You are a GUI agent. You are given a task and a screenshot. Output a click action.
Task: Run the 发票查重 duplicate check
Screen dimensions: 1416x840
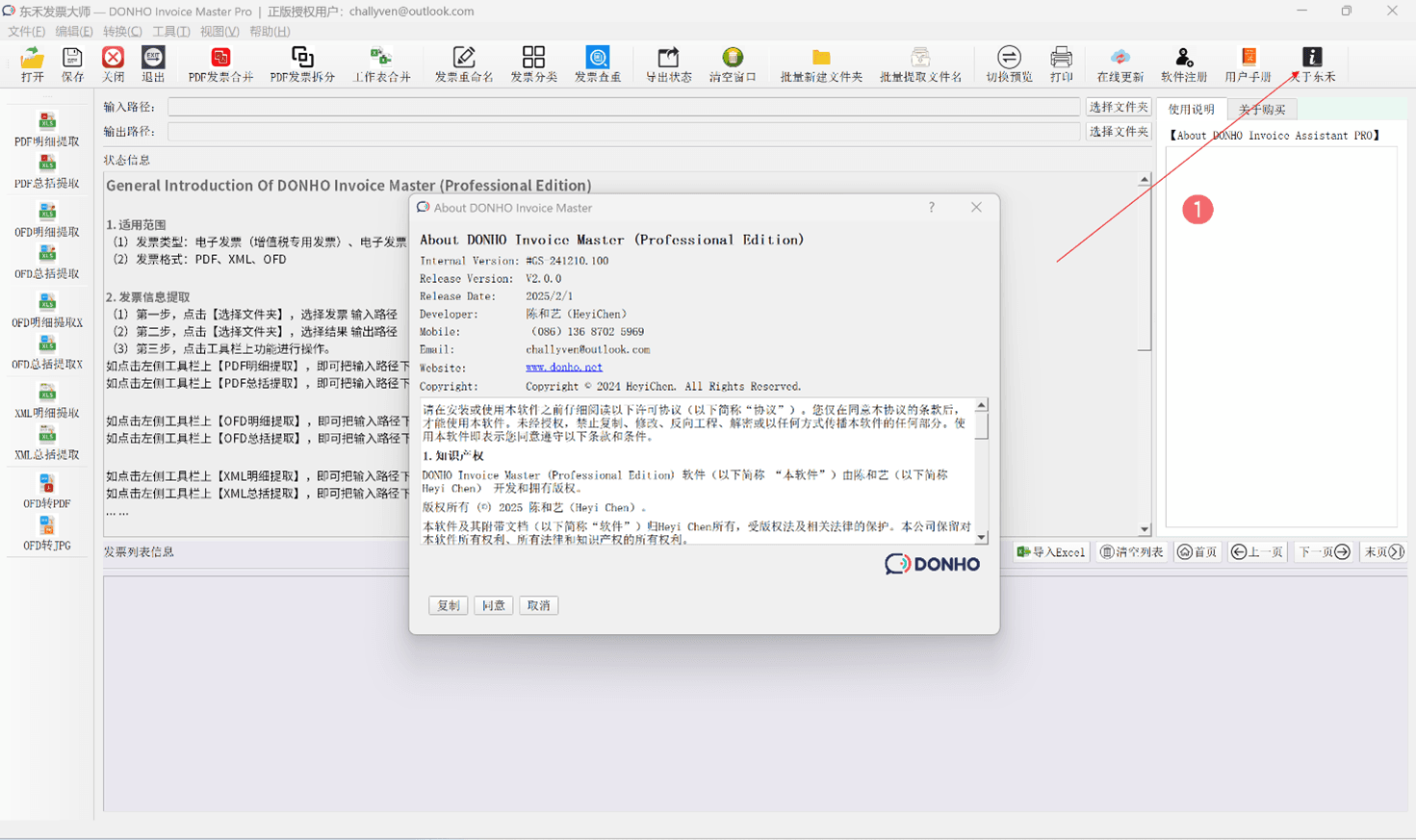[x=598, y=64]
